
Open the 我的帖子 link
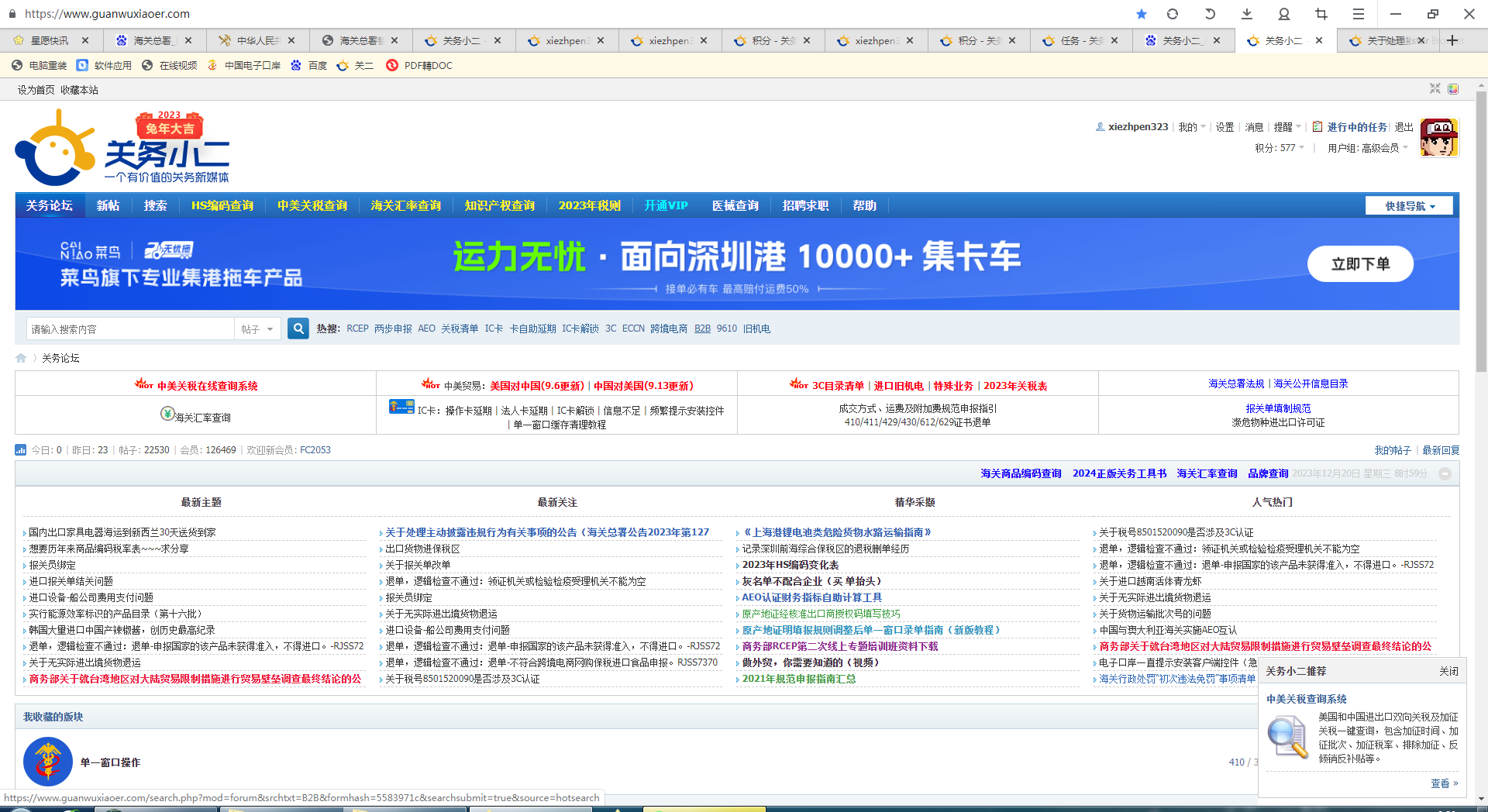point(1393,450)
